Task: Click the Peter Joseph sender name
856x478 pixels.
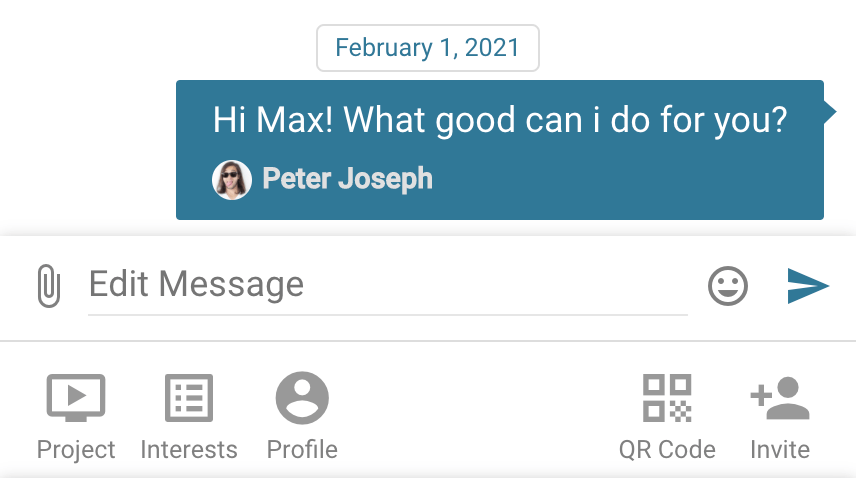Action: pyautogui.click(x=347, y=179)
